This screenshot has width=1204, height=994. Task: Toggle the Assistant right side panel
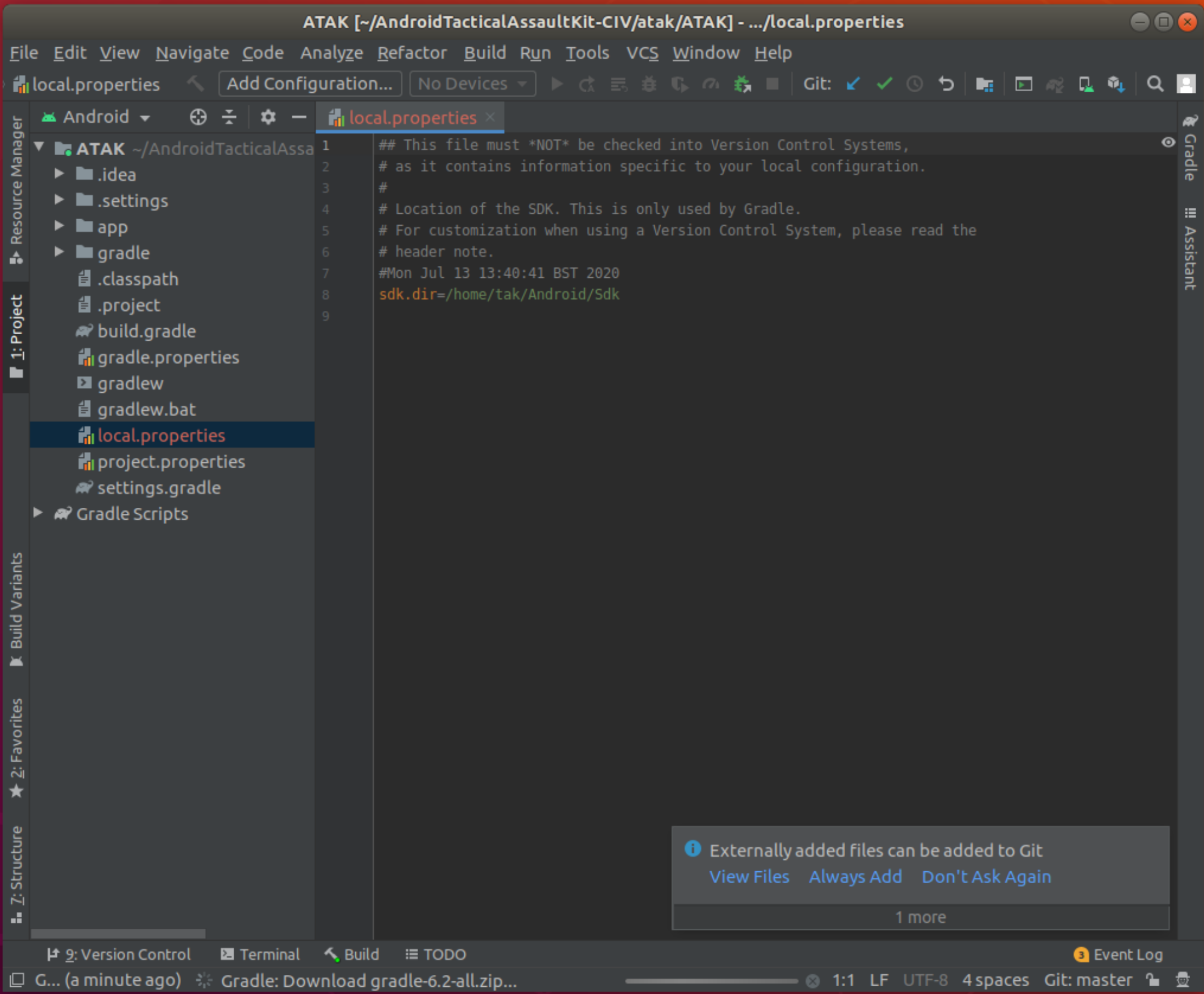(1190, 248)
